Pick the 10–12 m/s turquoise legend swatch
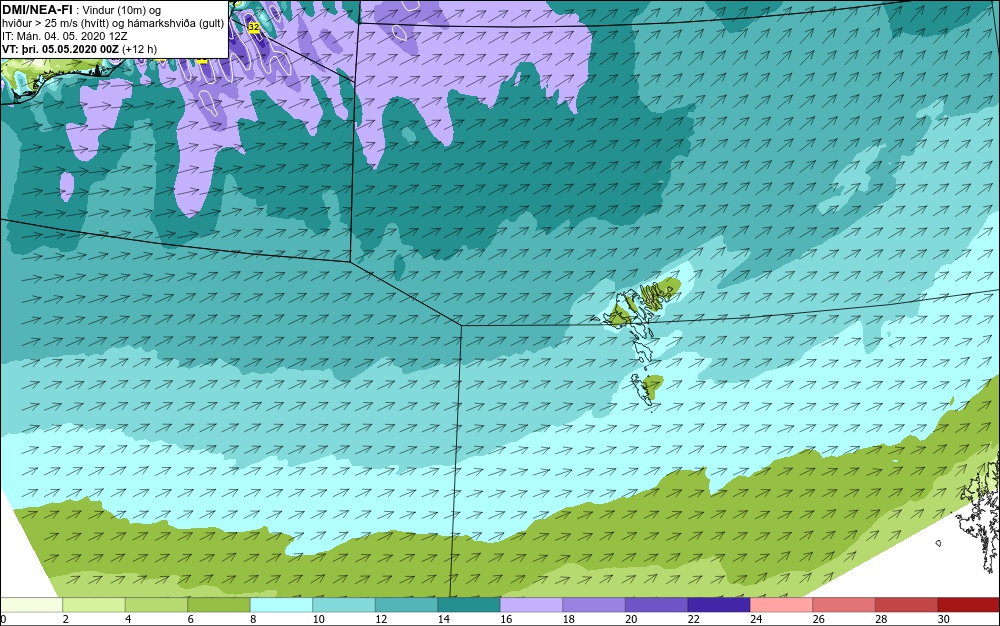 [x=344, y=605]
